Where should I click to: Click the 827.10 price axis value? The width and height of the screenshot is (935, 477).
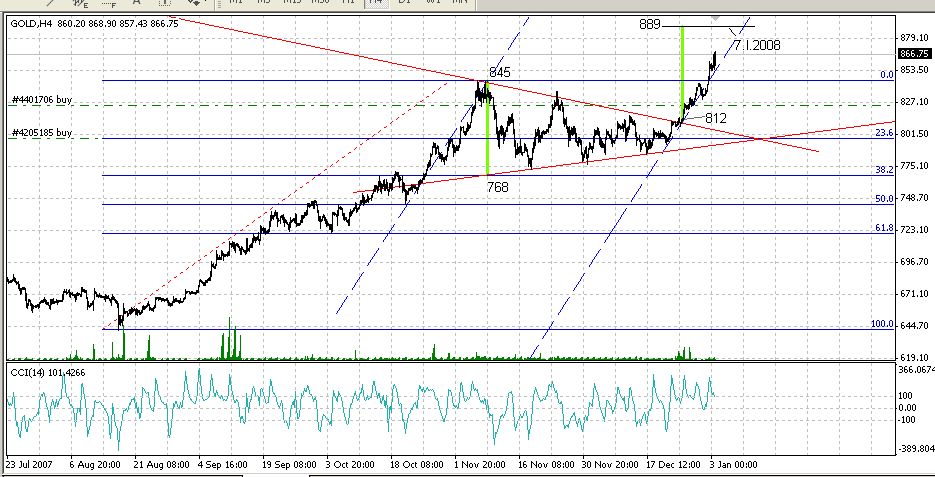915,102
